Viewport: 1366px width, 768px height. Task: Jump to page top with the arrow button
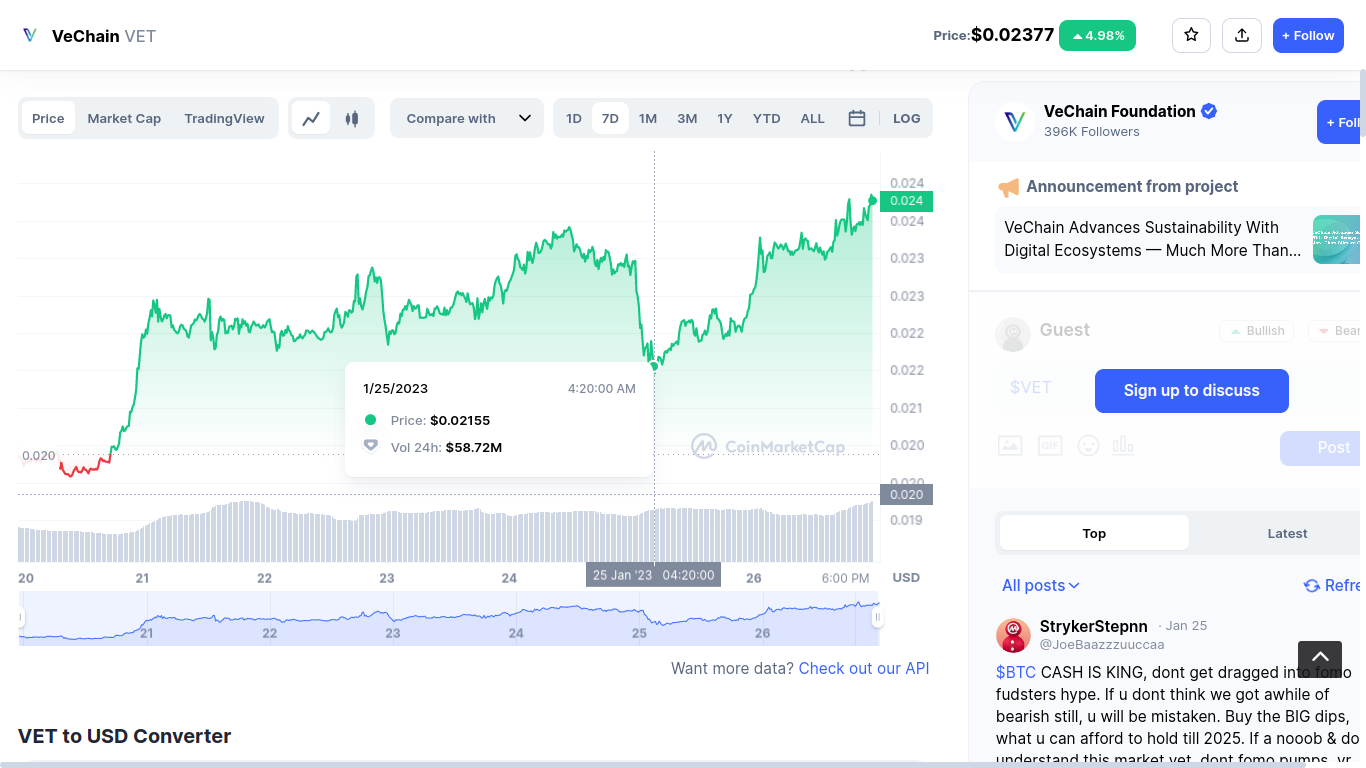pos(1320,657)
